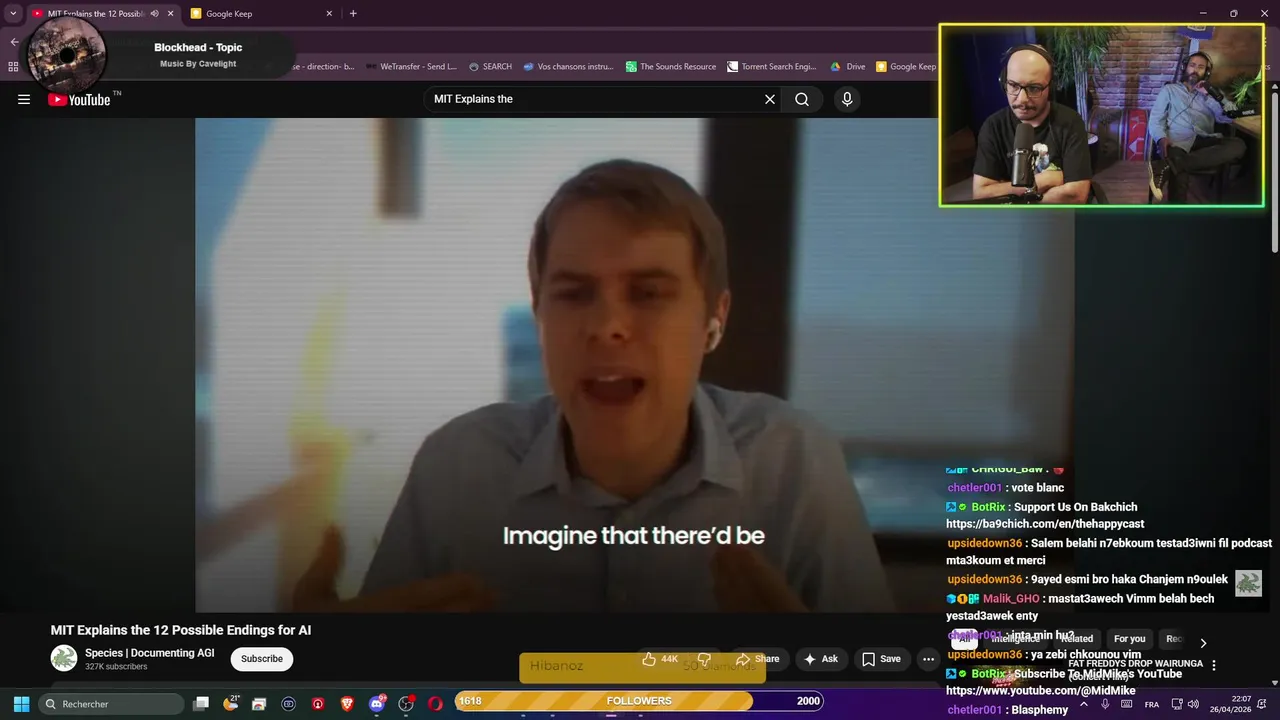Screen dimensions: 1280x720
Task: Expand the tab search dropdown arrow
Action: (x=13, y=13)
